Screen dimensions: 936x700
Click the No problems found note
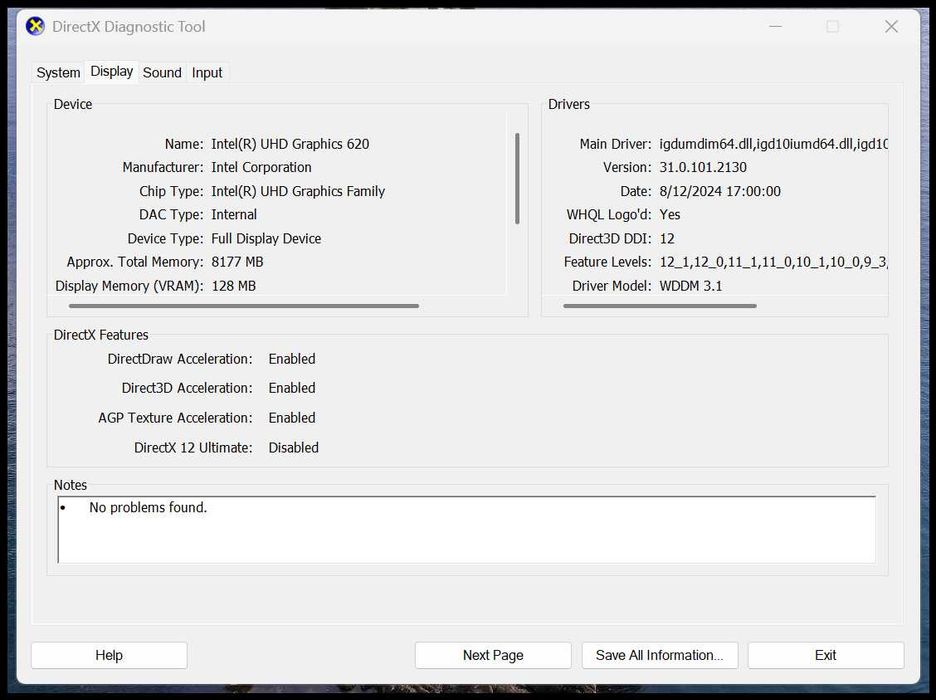(148, 507)
